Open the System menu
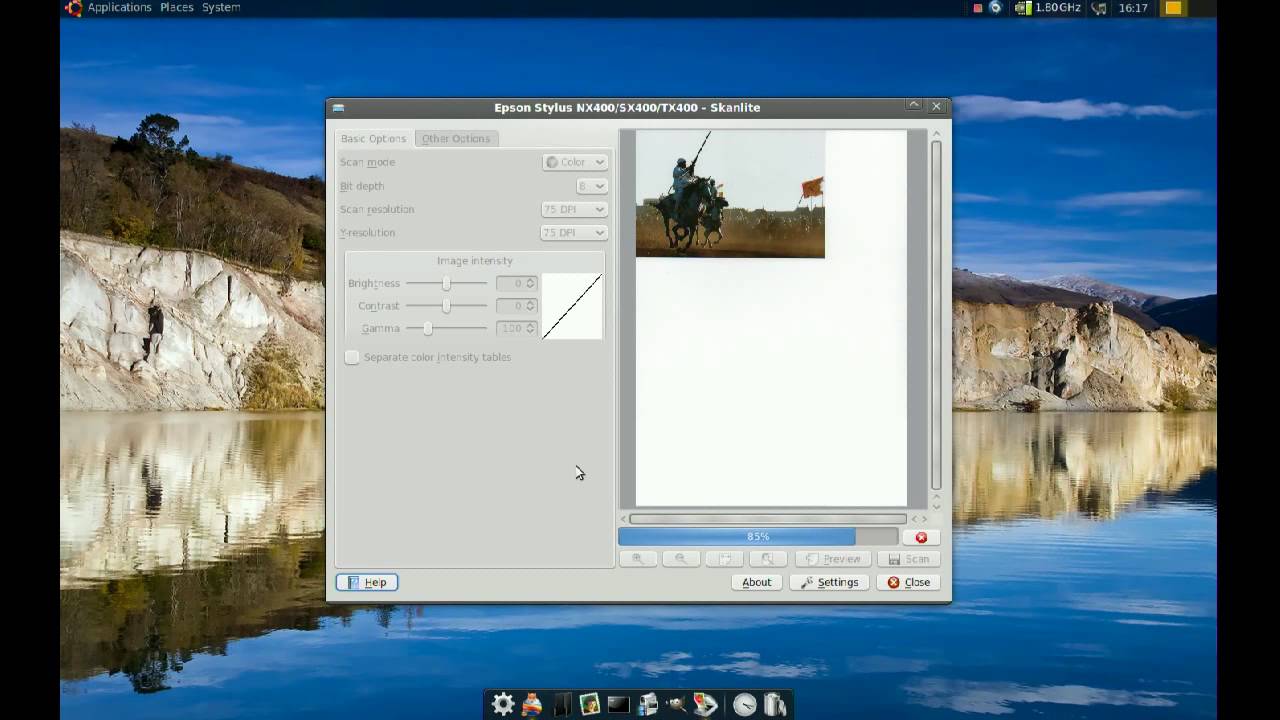 pyautogui.click(x=221, y=7)
